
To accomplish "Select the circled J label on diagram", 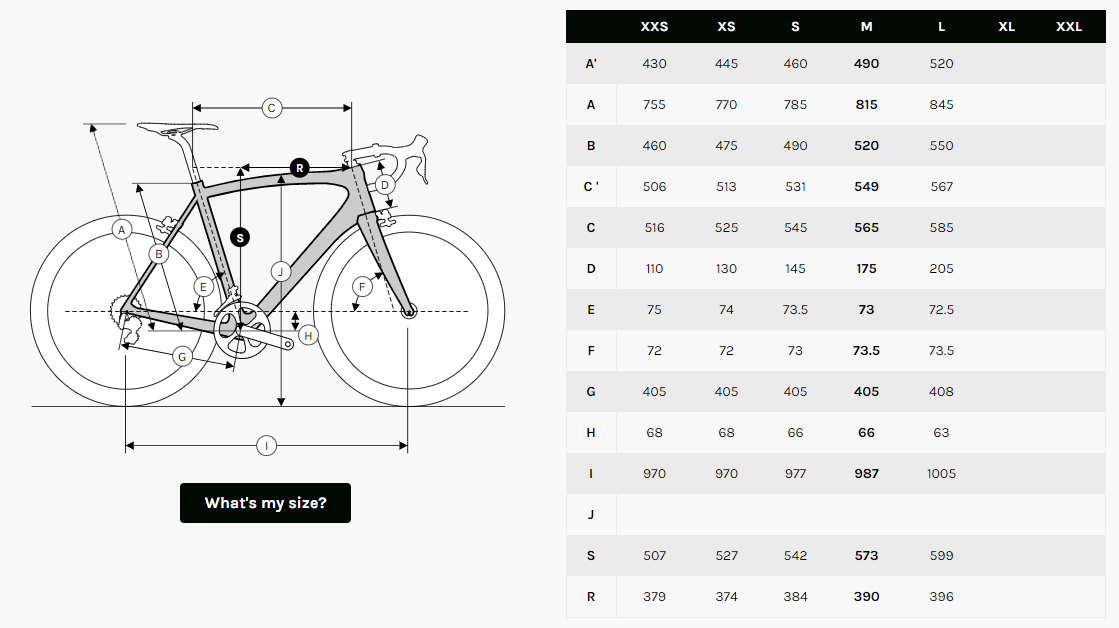I will coord(281,271).
